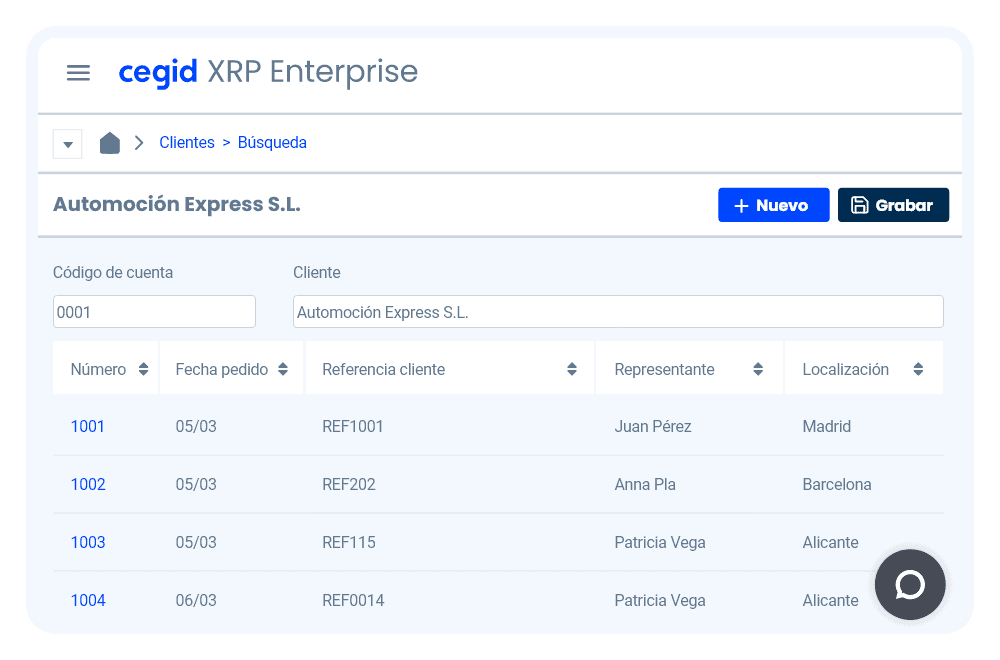Screen dimensions: 1000x660
Task: Open order number 1004
Action: point(88,601)
